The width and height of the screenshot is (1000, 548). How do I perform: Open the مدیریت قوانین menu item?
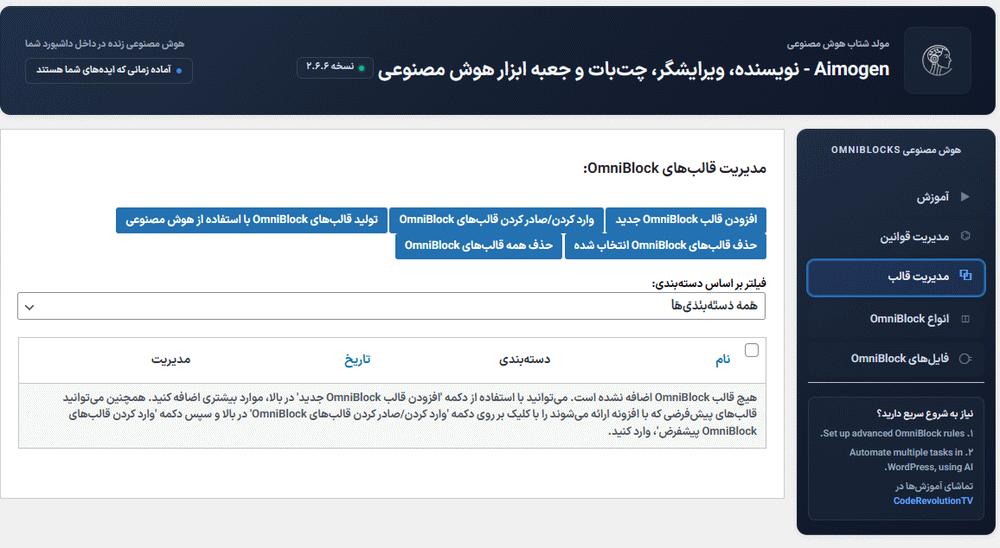pos(896,236)
